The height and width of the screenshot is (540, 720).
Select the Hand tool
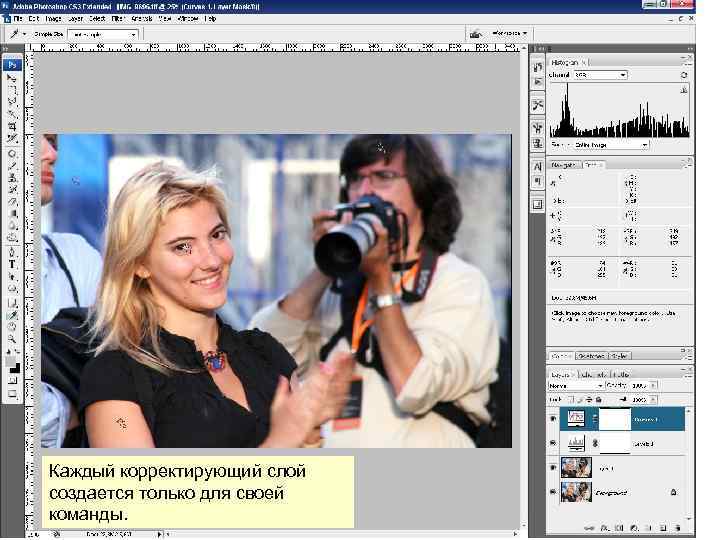tap(12, 327)
